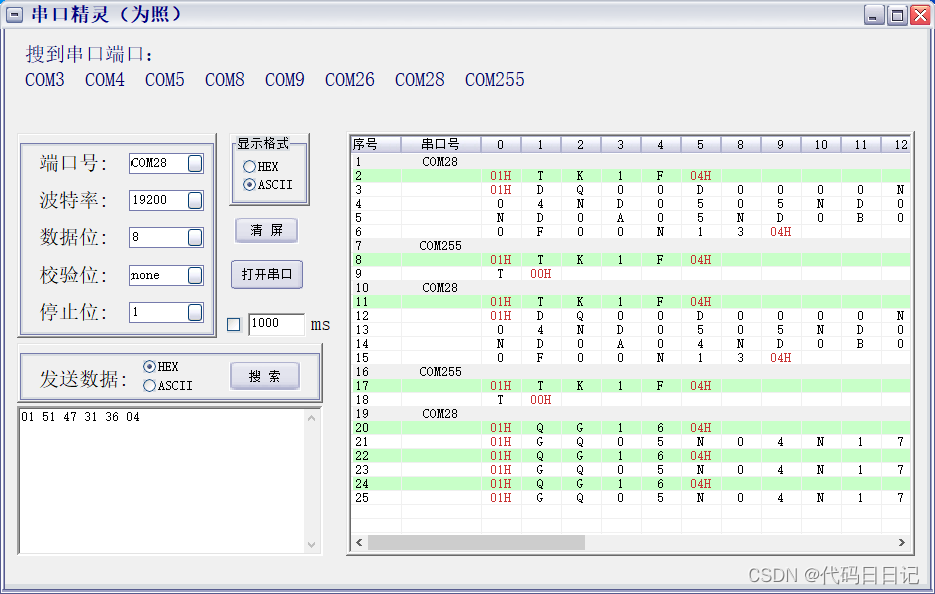Click the table scrollbar right arrow

[902, 542]
